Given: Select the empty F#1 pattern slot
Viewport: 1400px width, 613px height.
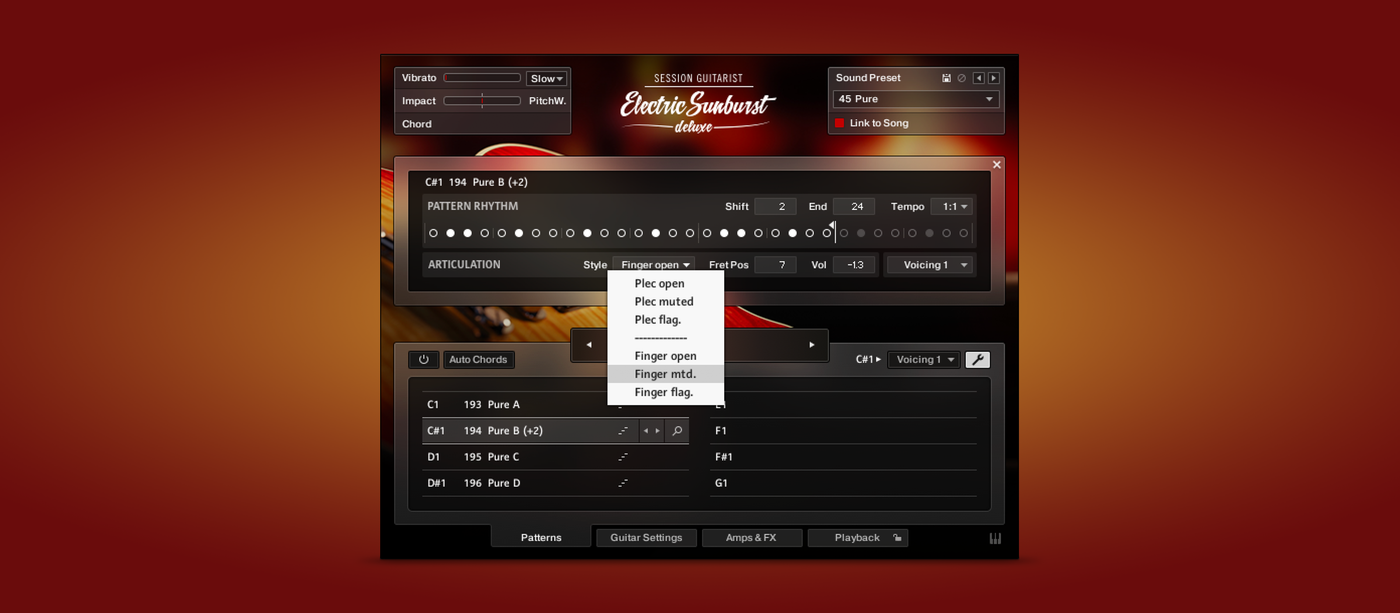Looking at the screenshot, I should point(843,457).
